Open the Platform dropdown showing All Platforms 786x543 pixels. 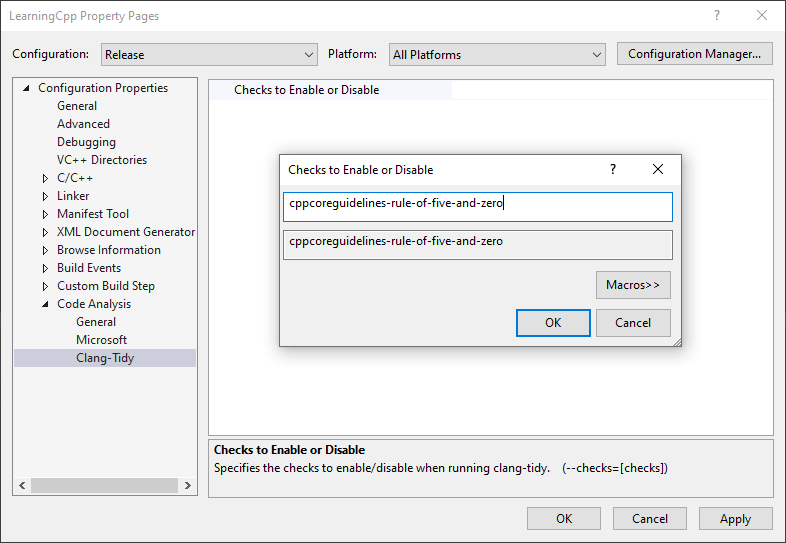click(497, 54)
